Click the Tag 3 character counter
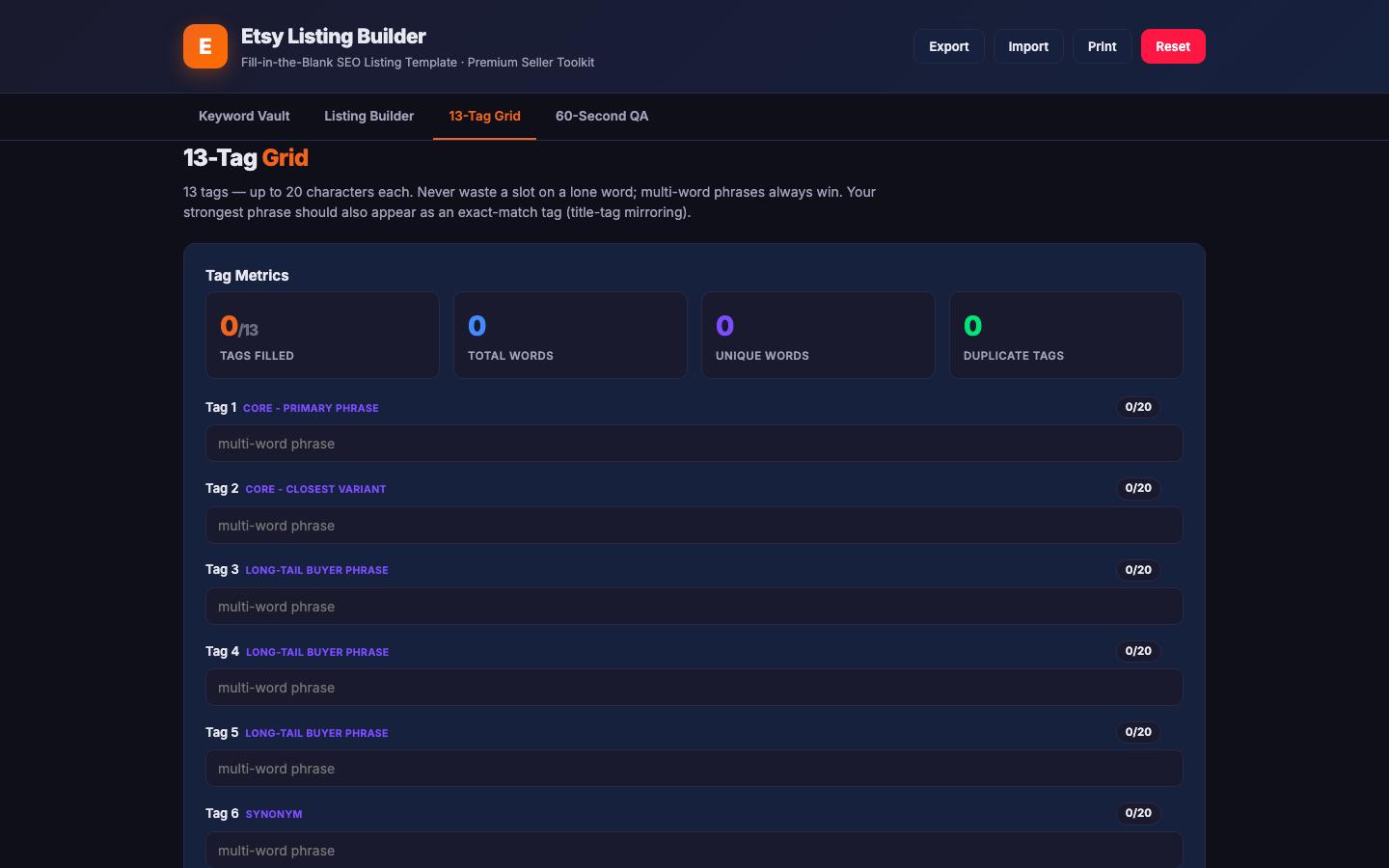The image size is (1389, 868). coord(1138,570)
